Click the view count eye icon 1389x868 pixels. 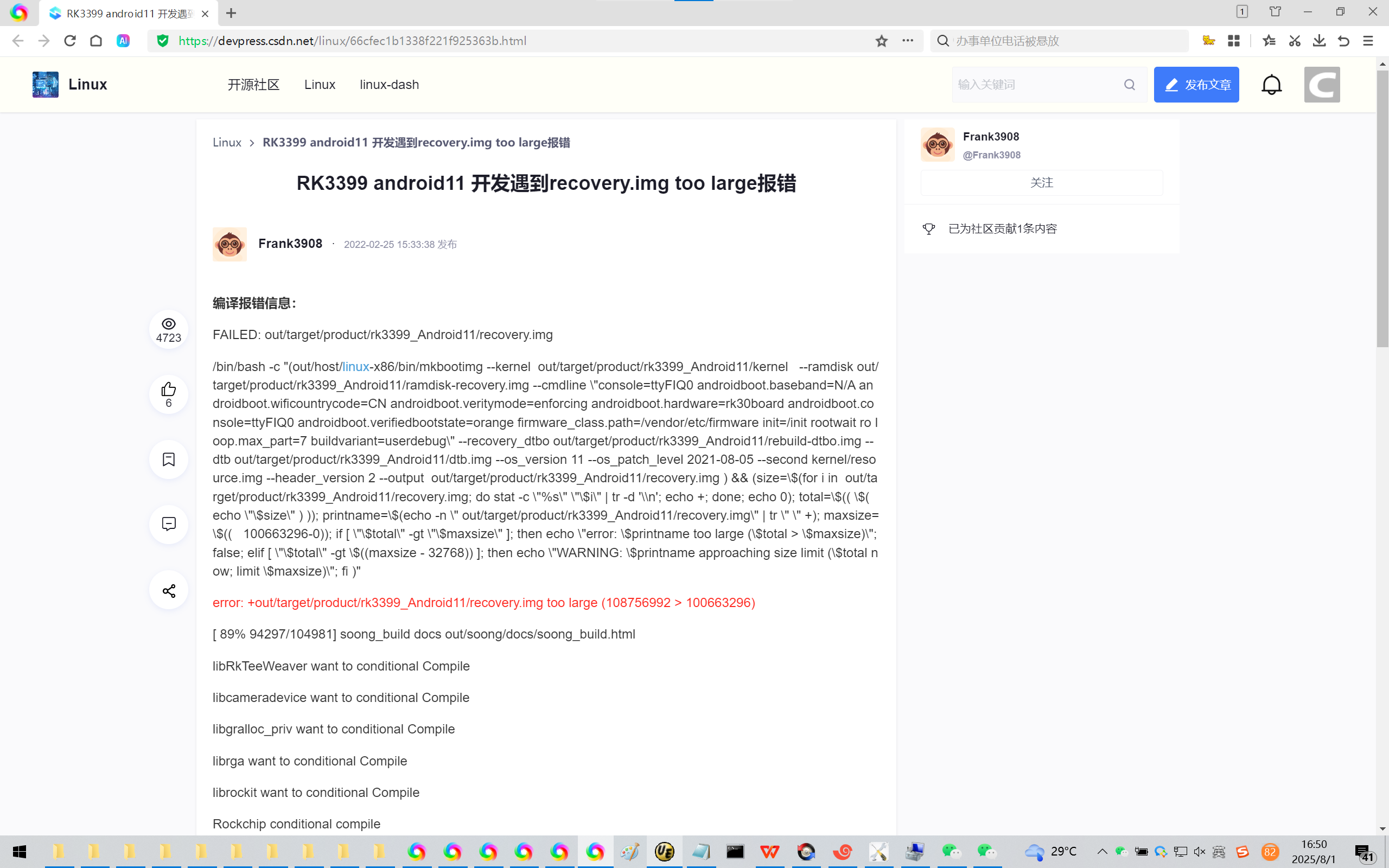[x=168, y=324]
